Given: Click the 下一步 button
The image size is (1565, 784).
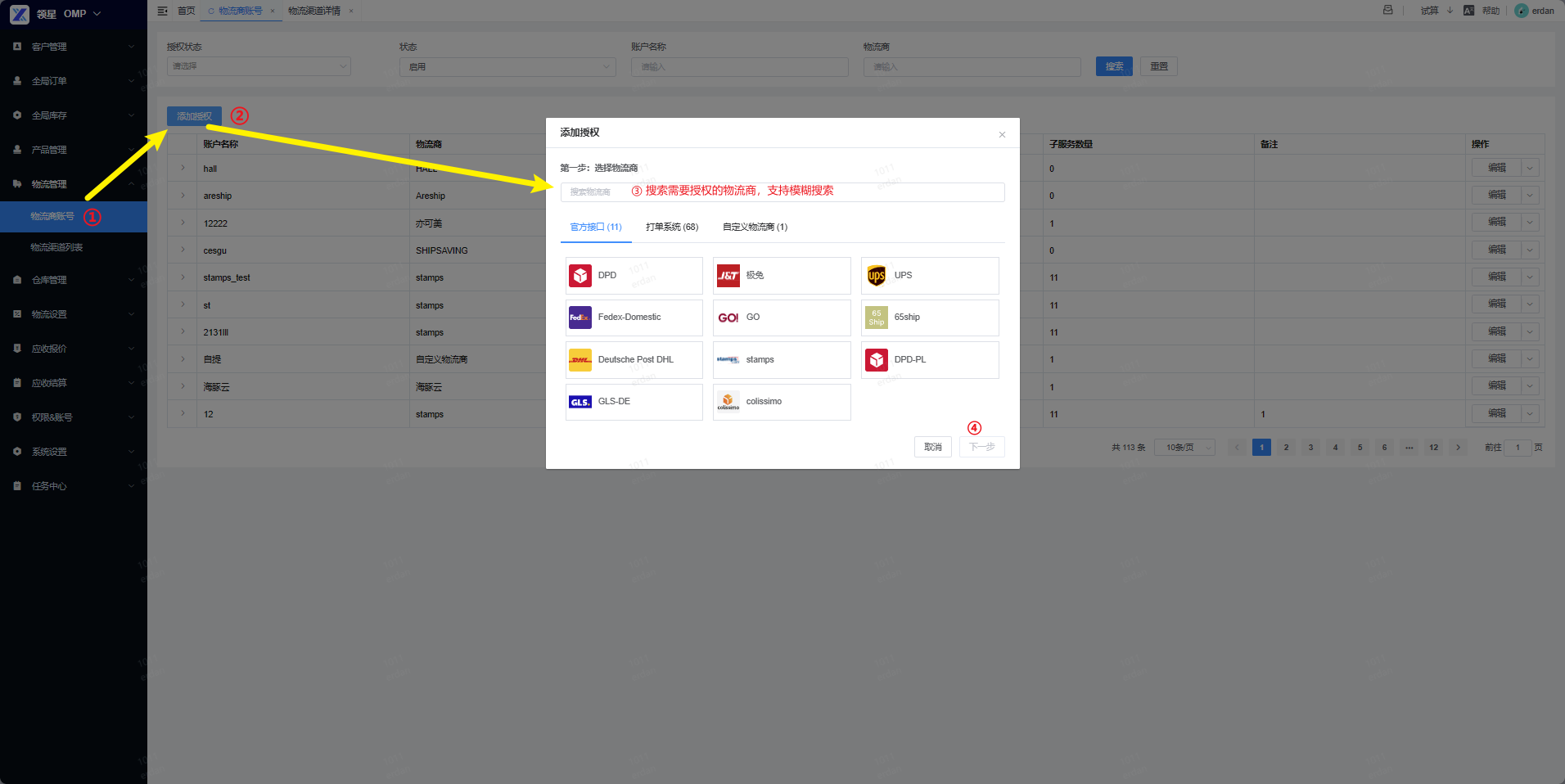Looking at the screenshot, I should pyautogui.click(x=982, y=447).
